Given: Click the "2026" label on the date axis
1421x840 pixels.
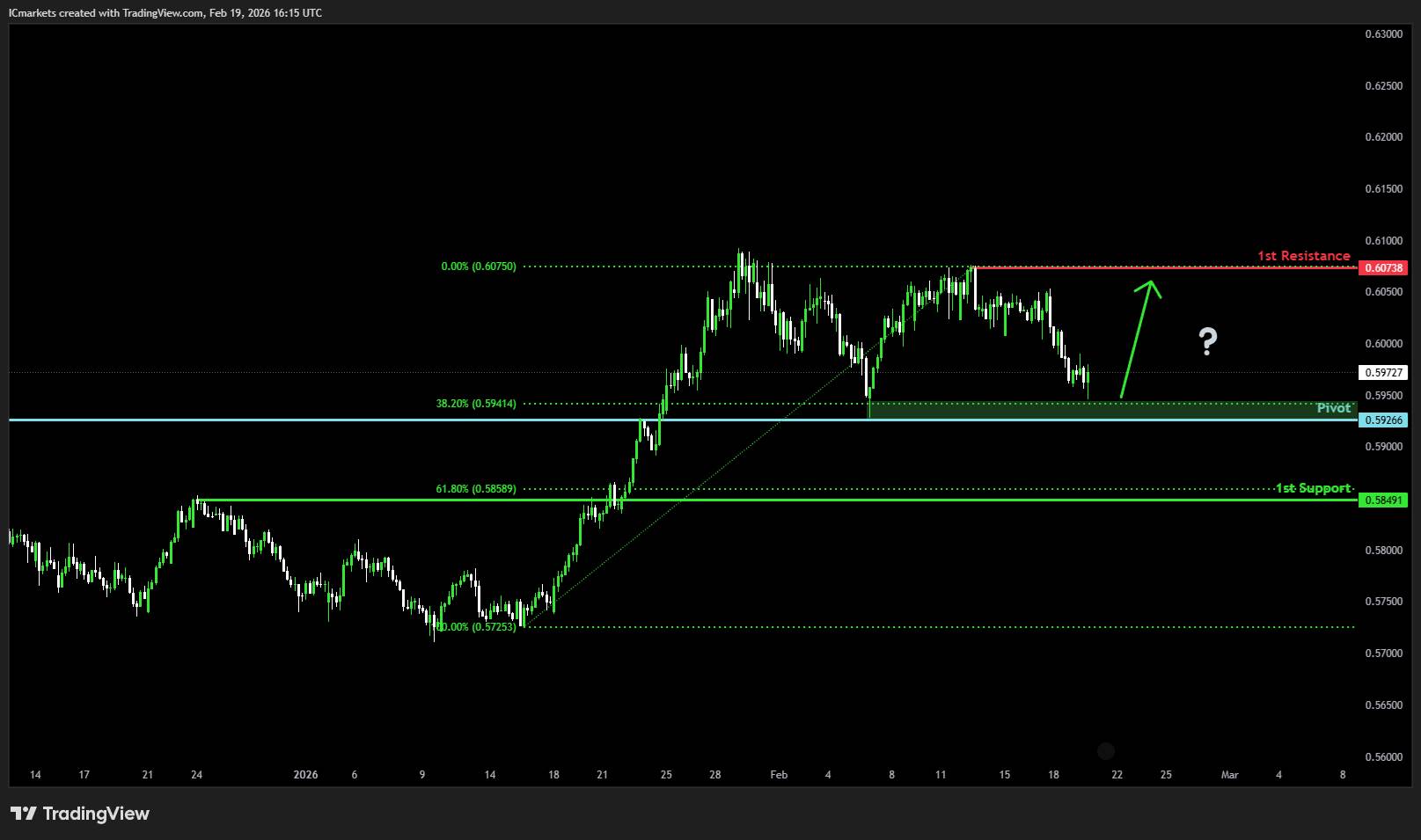Looking at the screenshot, I should [305, 775].
